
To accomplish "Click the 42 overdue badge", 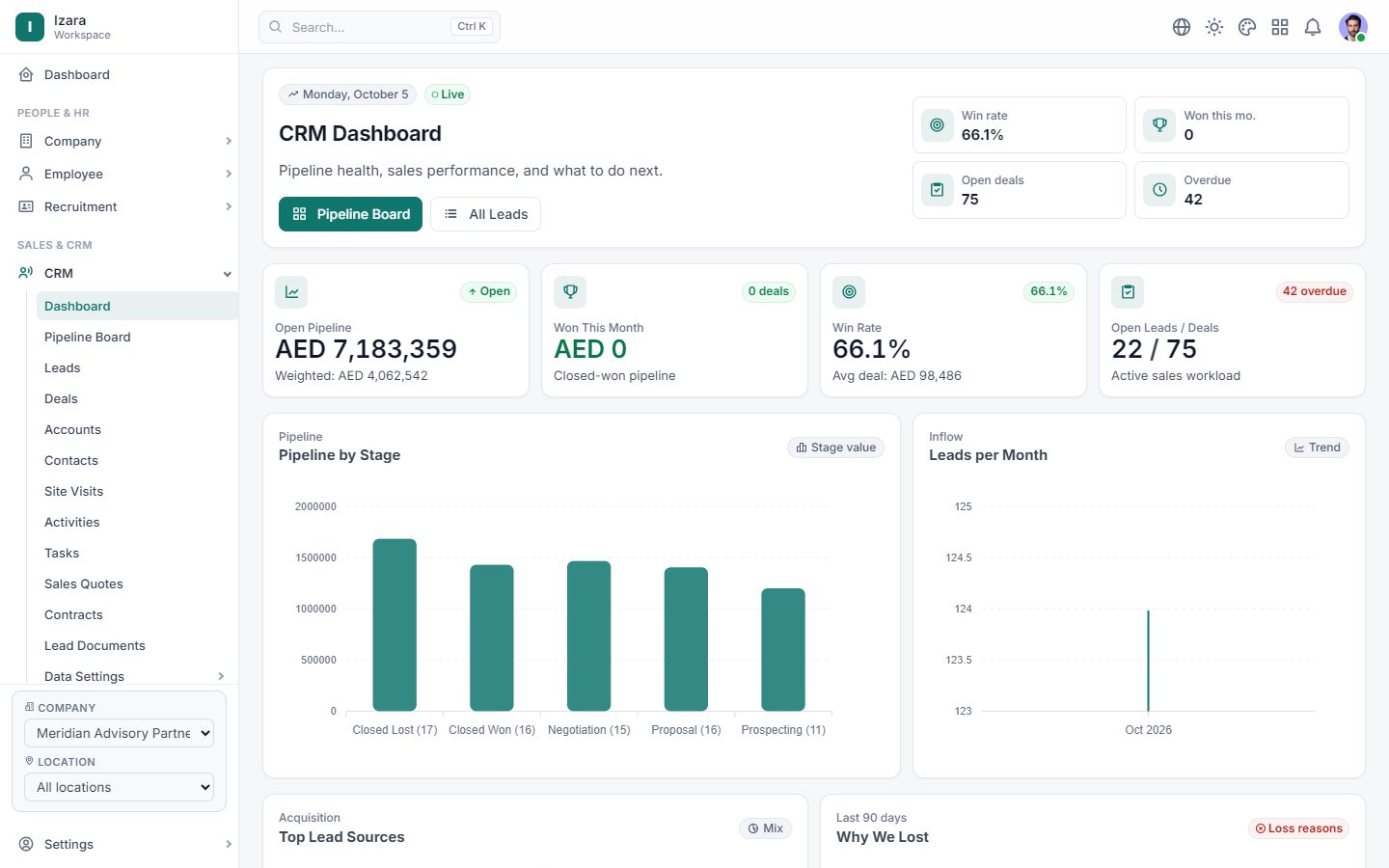I will [x=1314, y=291].
